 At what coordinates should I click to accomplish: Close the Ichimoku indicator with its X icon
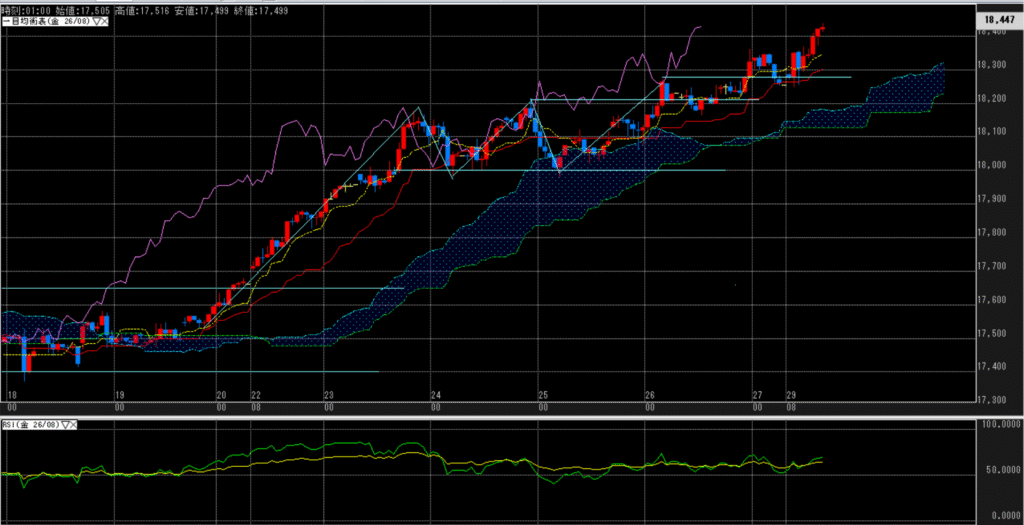104,21
